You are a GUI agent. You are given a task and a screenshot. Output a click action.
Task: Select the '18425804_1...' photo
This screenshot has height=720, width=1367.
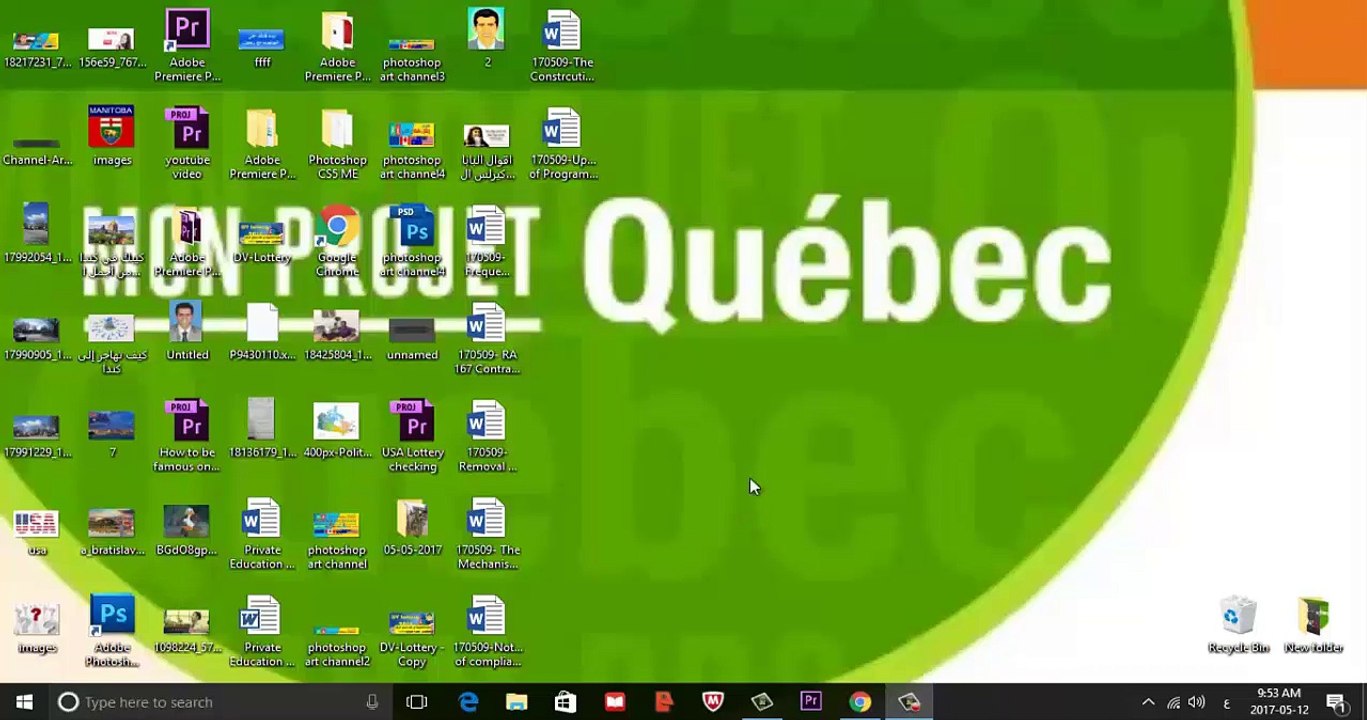pos(337,335)
